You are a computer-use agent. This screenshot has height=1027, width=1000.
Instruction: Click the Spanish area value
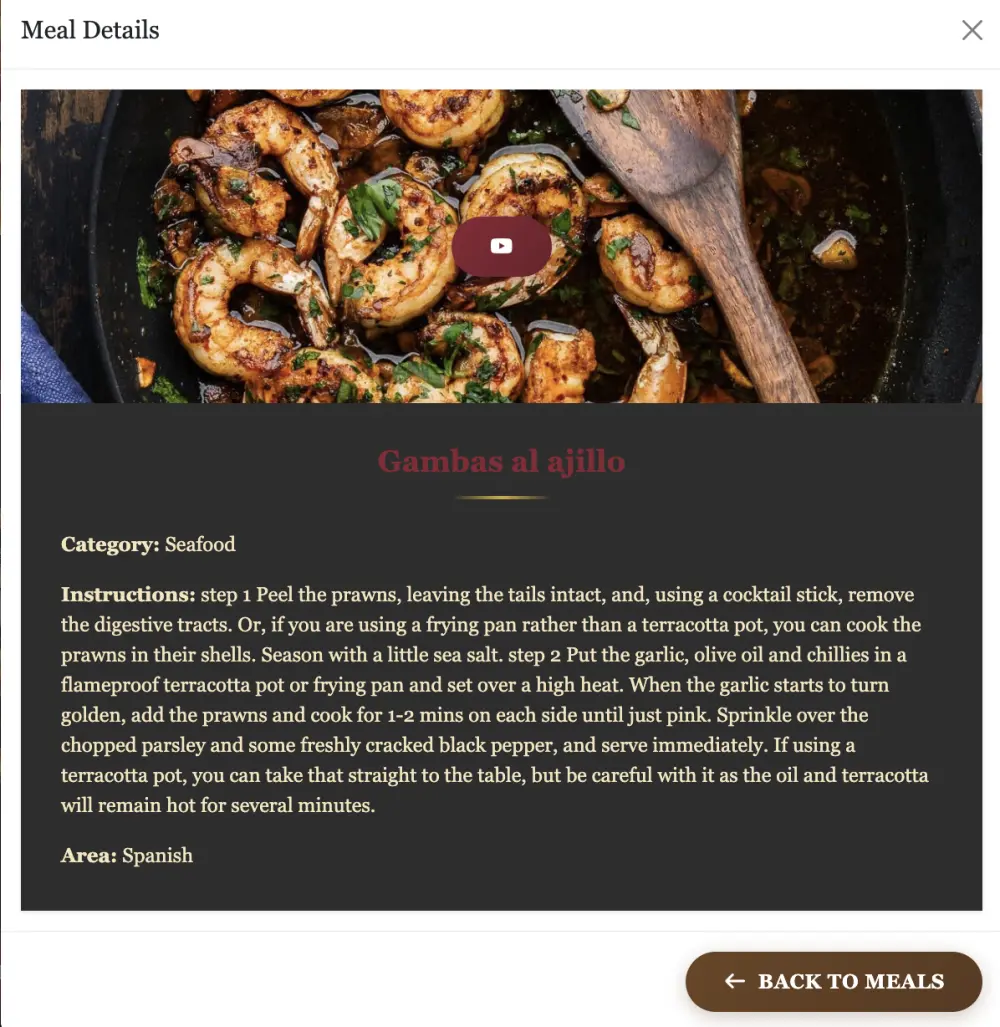tap(158, 855)
